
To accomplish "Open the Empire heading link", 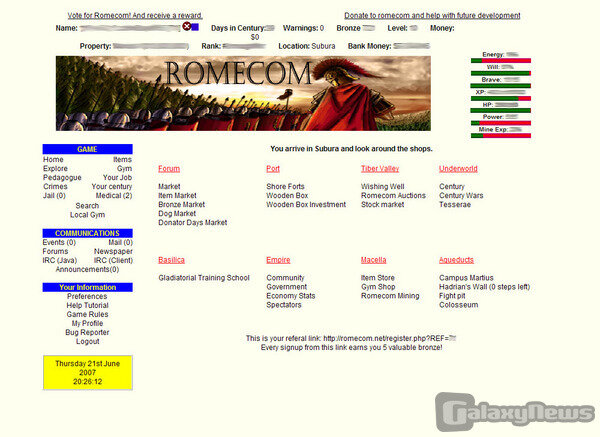I will 278,260.
